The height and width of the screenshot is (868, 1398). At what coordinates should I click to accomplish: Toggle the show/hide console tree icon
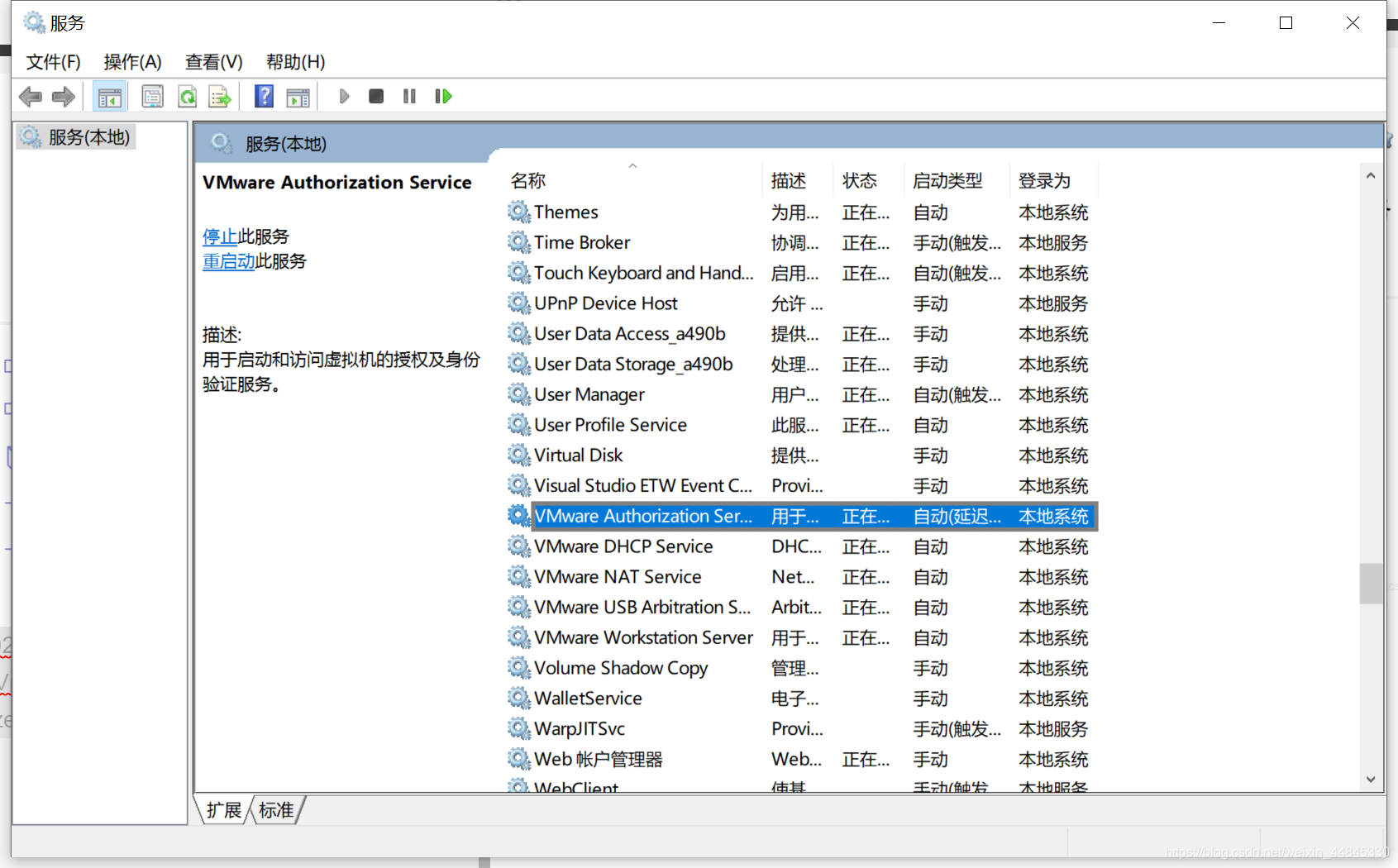(x=109, y=97)
